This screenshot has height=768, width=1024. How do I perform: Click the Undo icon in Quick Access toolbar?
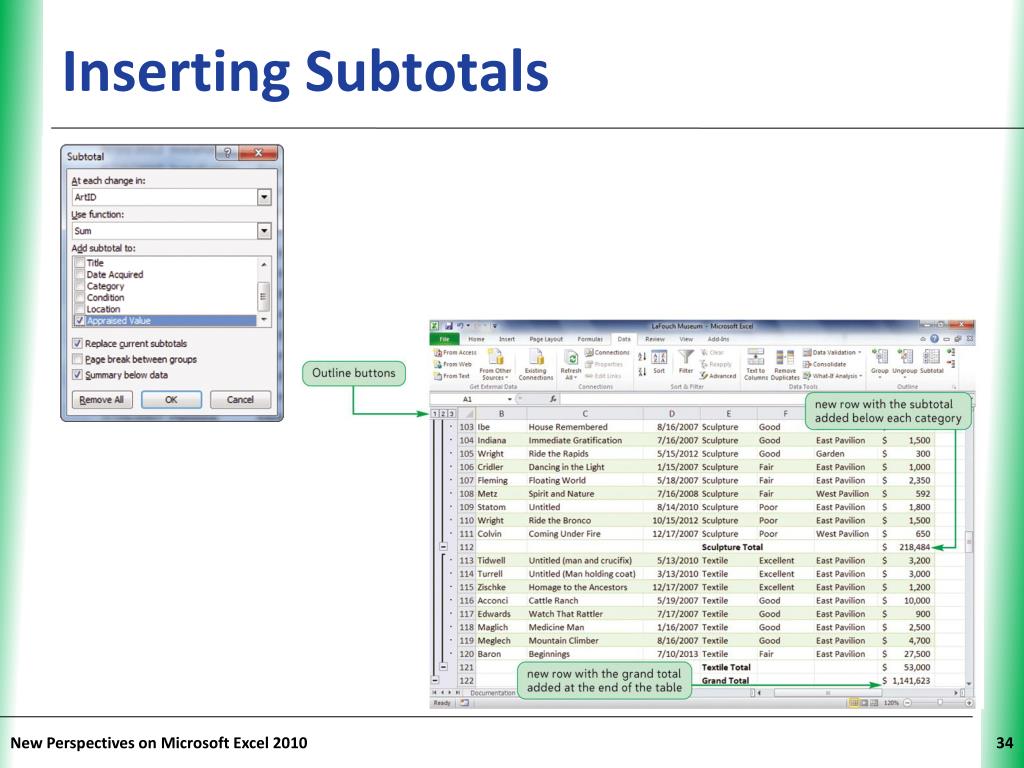[x=460, y=326]
